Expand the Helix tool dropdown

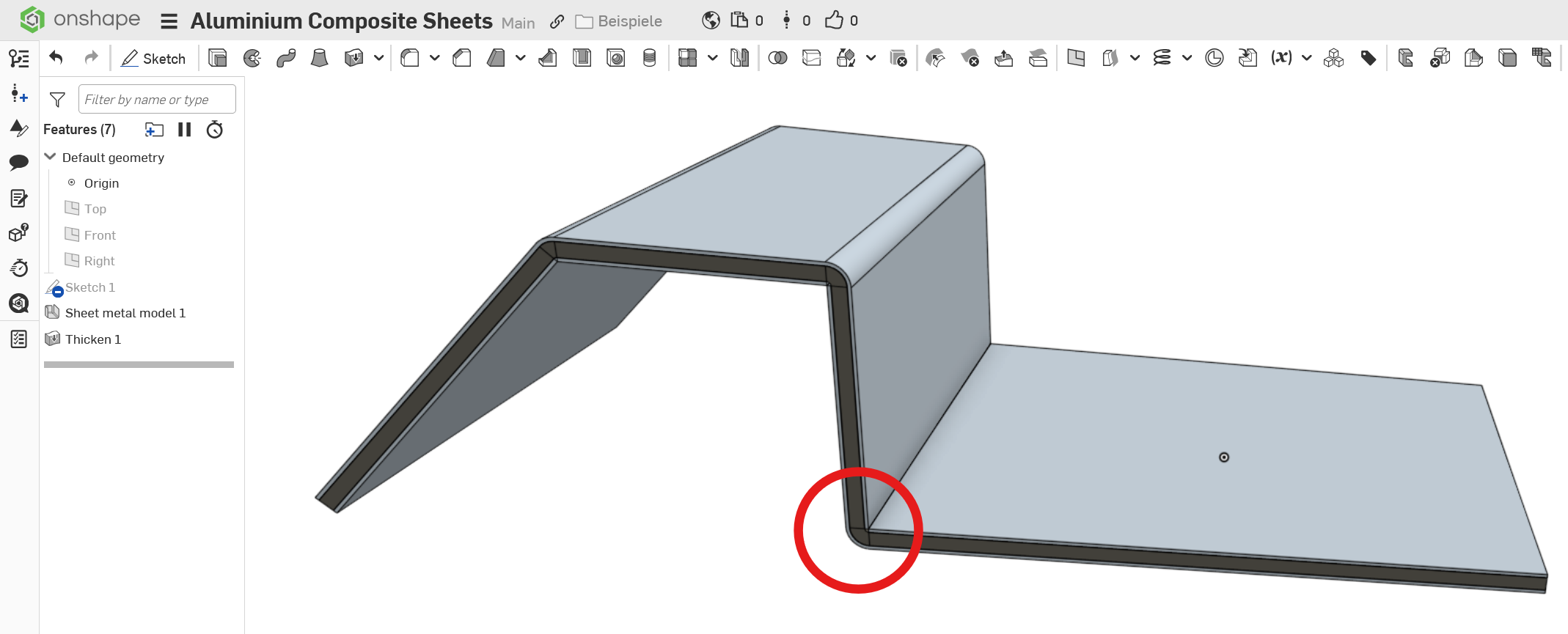pos(1187,58)
